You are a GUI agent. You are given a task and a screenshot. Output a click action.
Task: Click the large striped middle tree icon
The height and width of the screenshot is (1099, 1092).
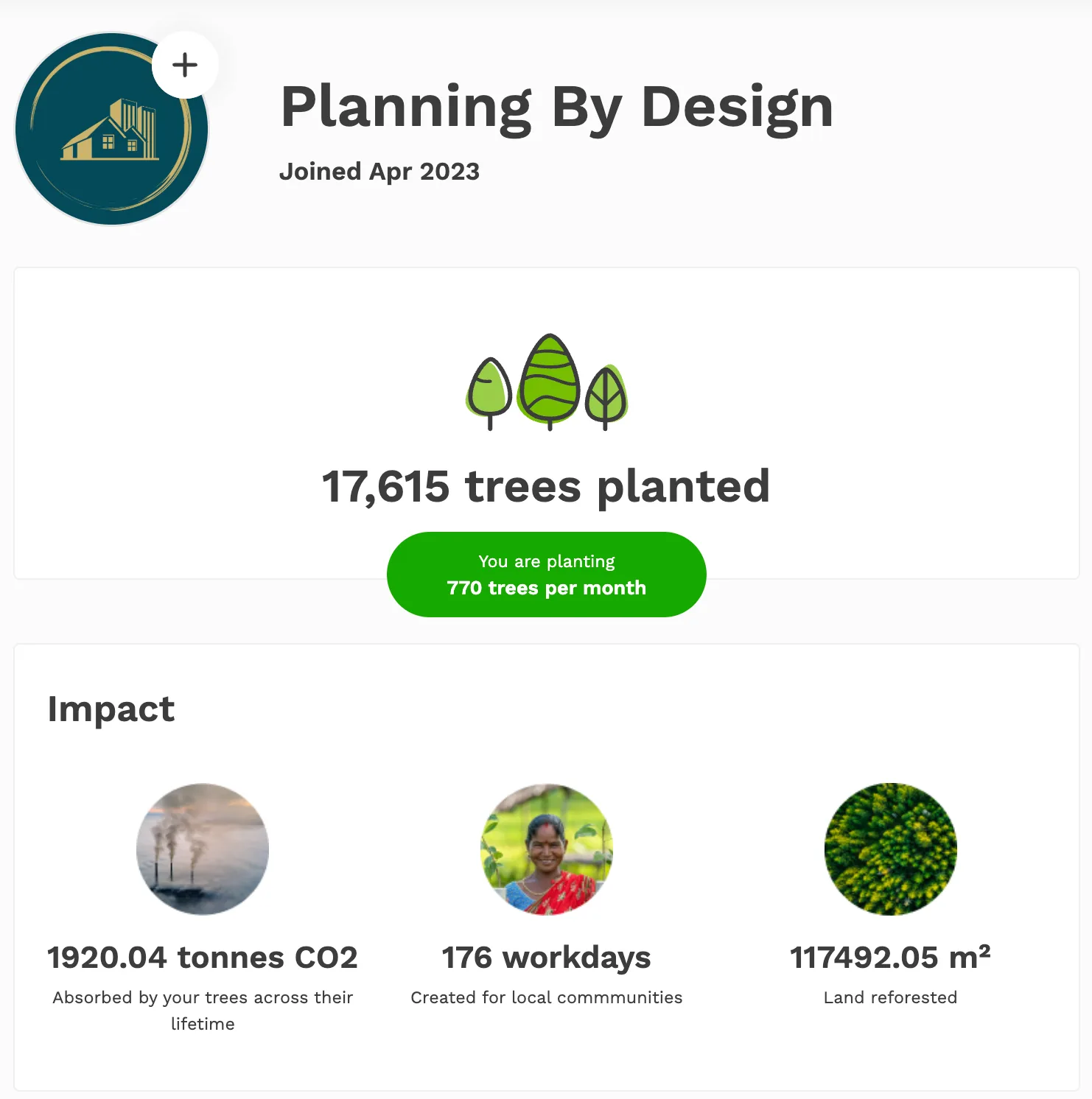(x=549, y=379)
